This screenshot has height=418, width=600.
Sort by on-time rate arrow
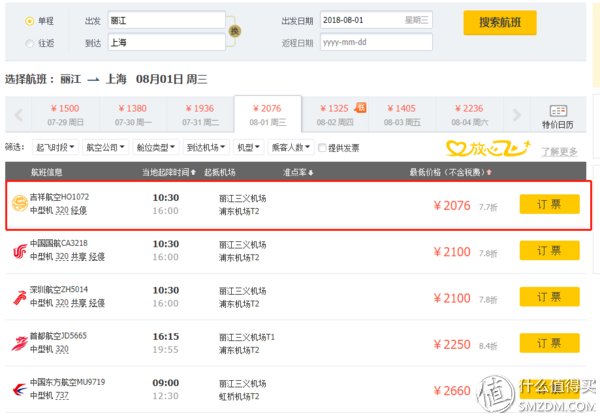coord(311,173)
